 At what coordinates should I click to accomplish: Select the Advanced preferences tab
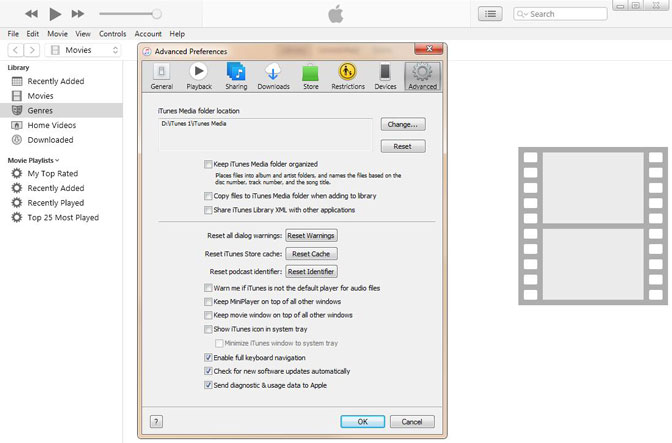tap(422, 77)
